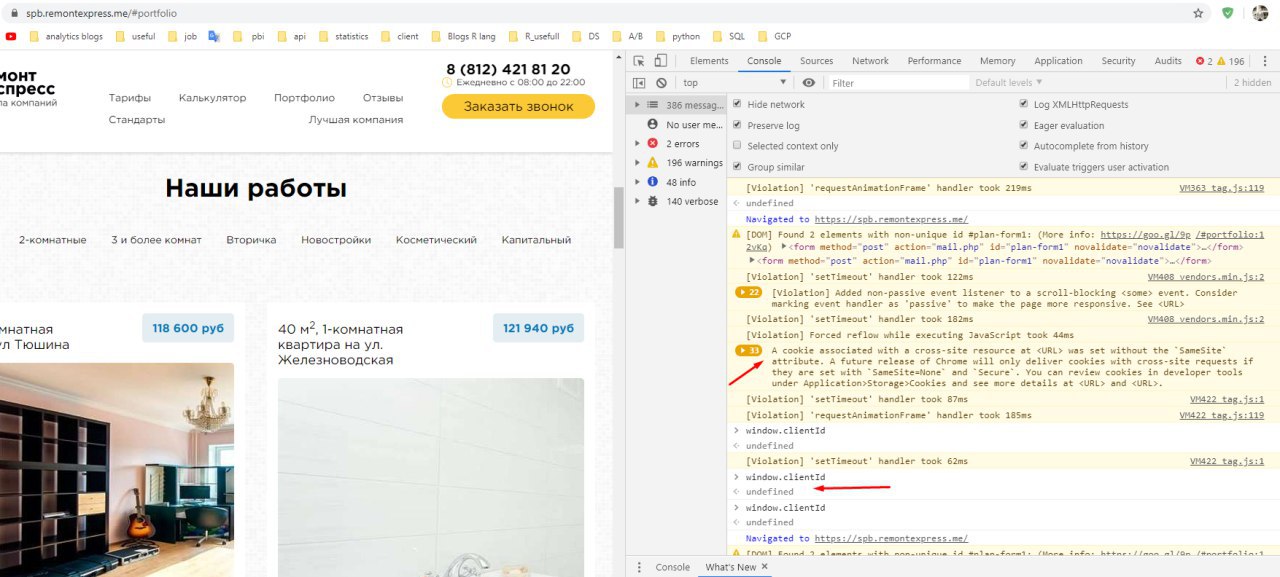
Task: Activate the inspect element picker icon
Action: (638, 61)
